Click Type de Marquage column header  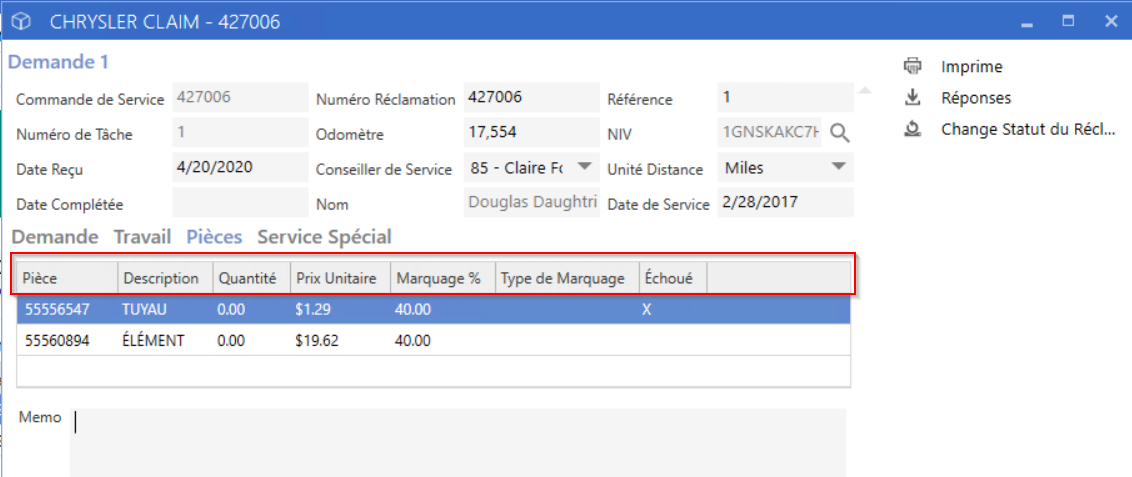point(567,278)
